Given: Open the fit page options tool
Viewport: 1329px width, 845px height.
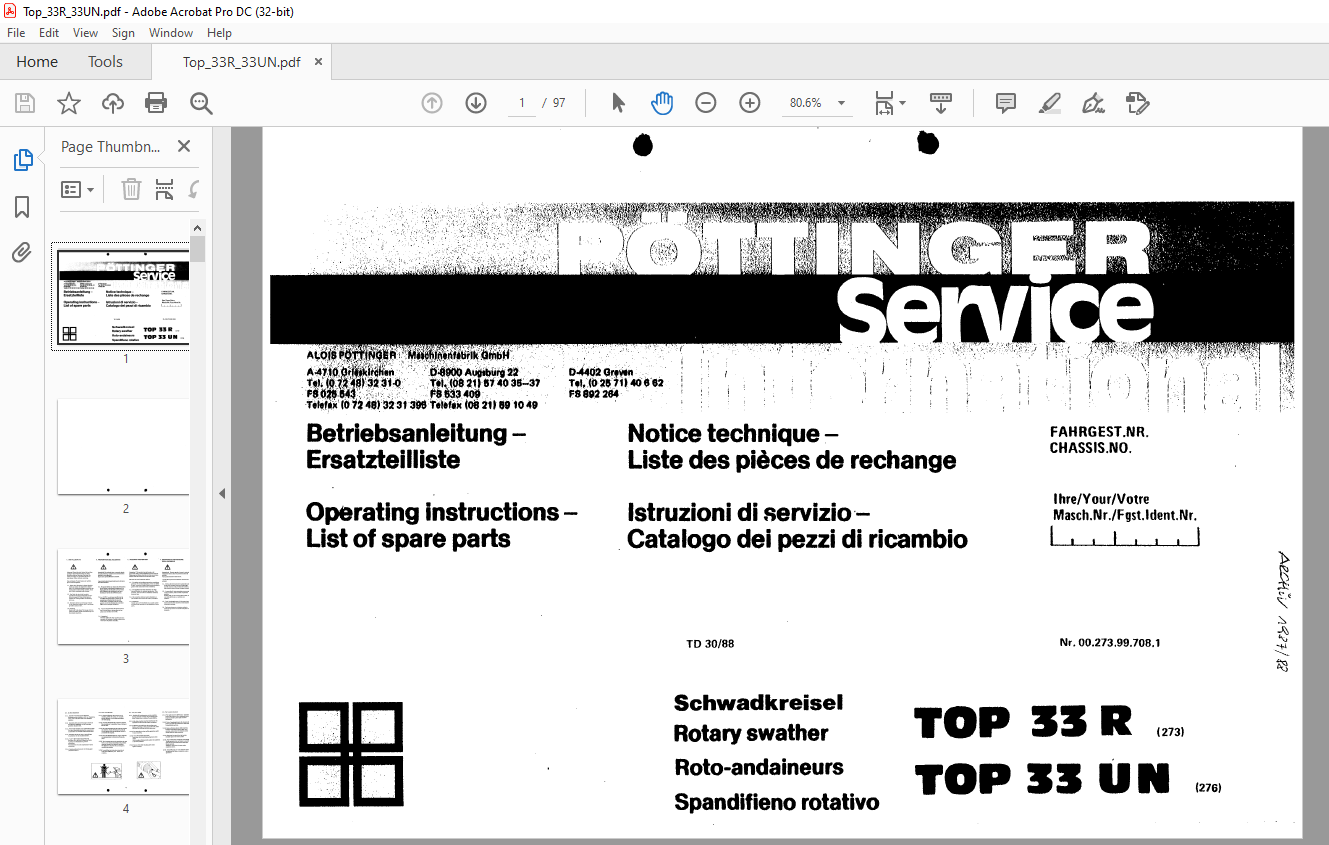Looking at the screenshot, I should coord(884,103).
